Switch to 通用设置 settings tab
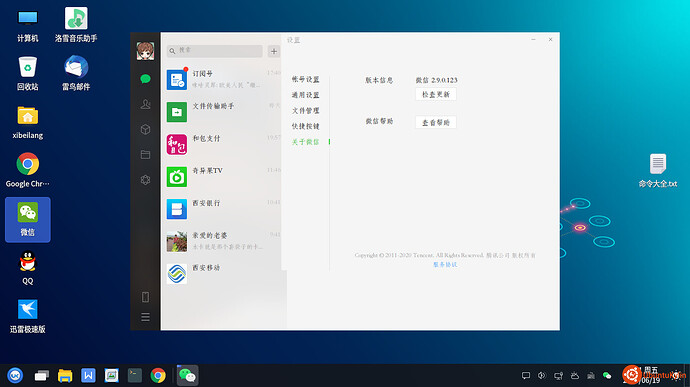The height and width of the screenshot is (387, 690). pos(305,95)
